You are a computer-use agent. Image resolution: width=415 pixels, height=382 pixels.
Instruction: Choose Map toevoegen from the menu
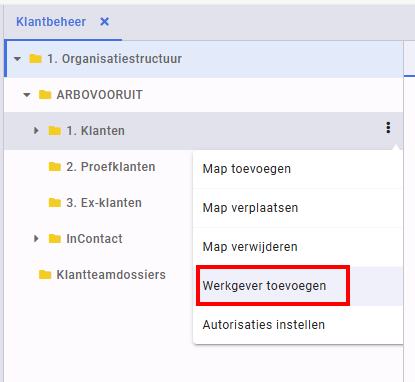click(298, 169)
